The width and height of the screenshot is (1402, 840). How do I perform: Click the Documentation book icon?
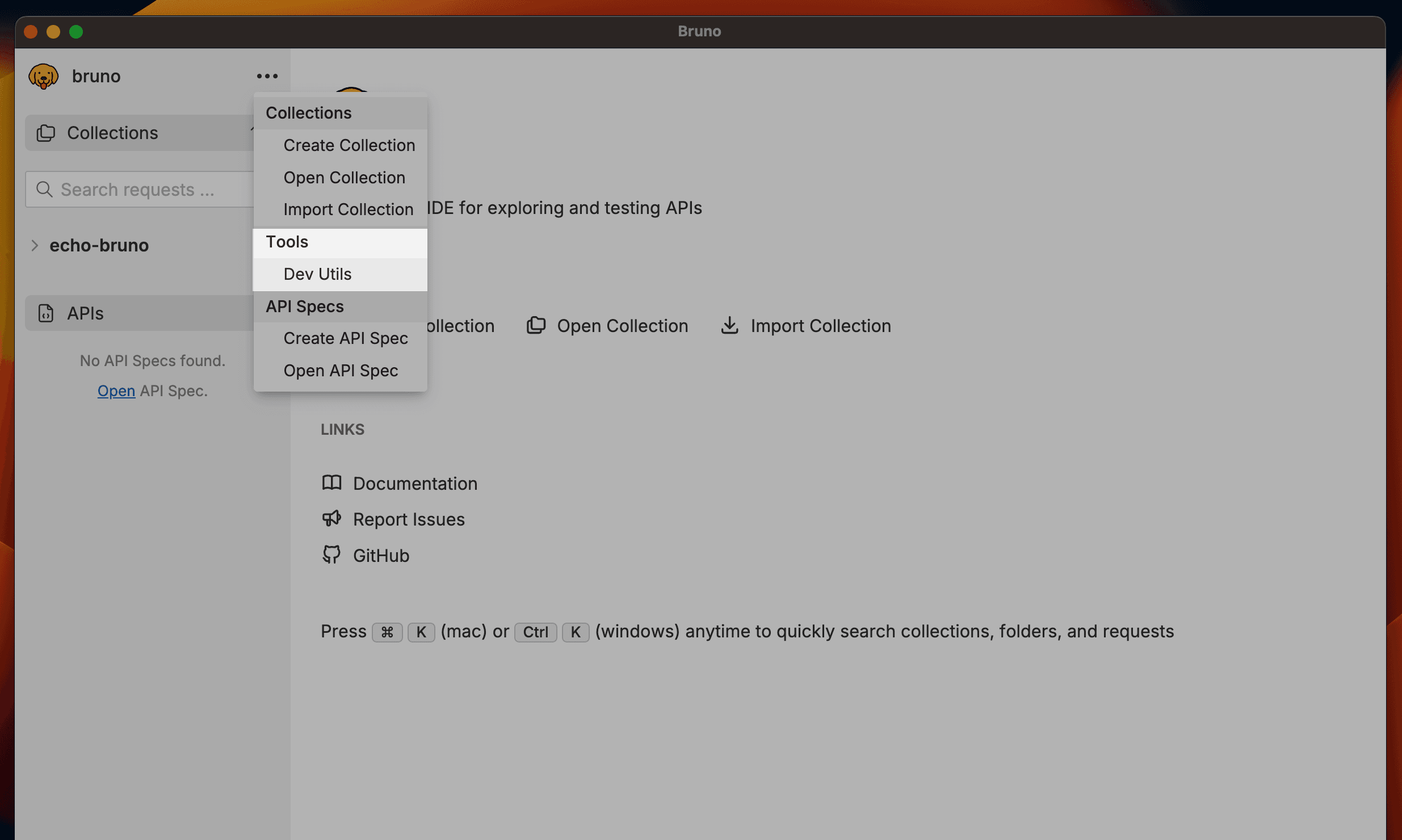(331, 483)
